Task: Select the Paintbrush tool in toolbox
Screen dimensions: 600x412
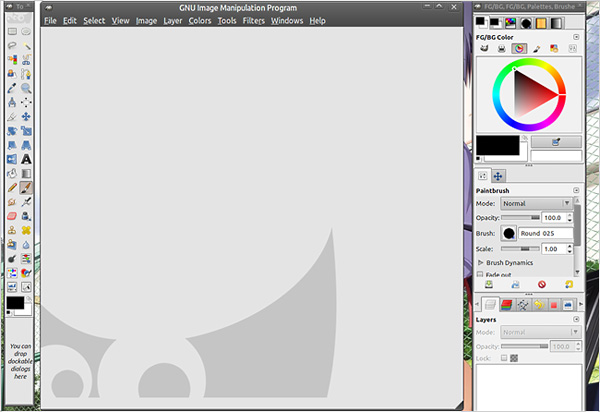Action: [x=26, y=188]
